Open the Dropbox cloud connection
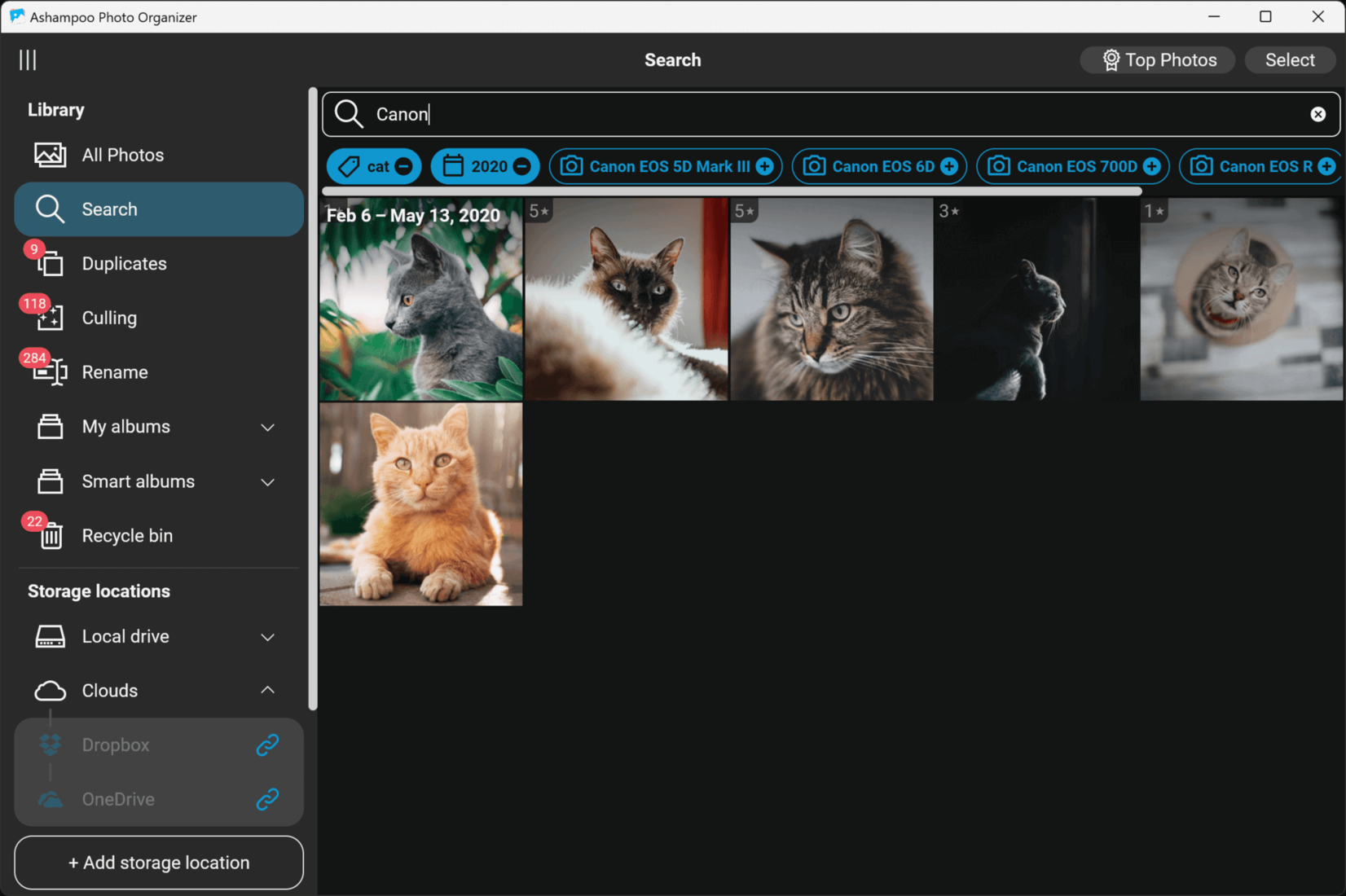The width and height of the screenshot is (1346, 896). coord(115,744)
